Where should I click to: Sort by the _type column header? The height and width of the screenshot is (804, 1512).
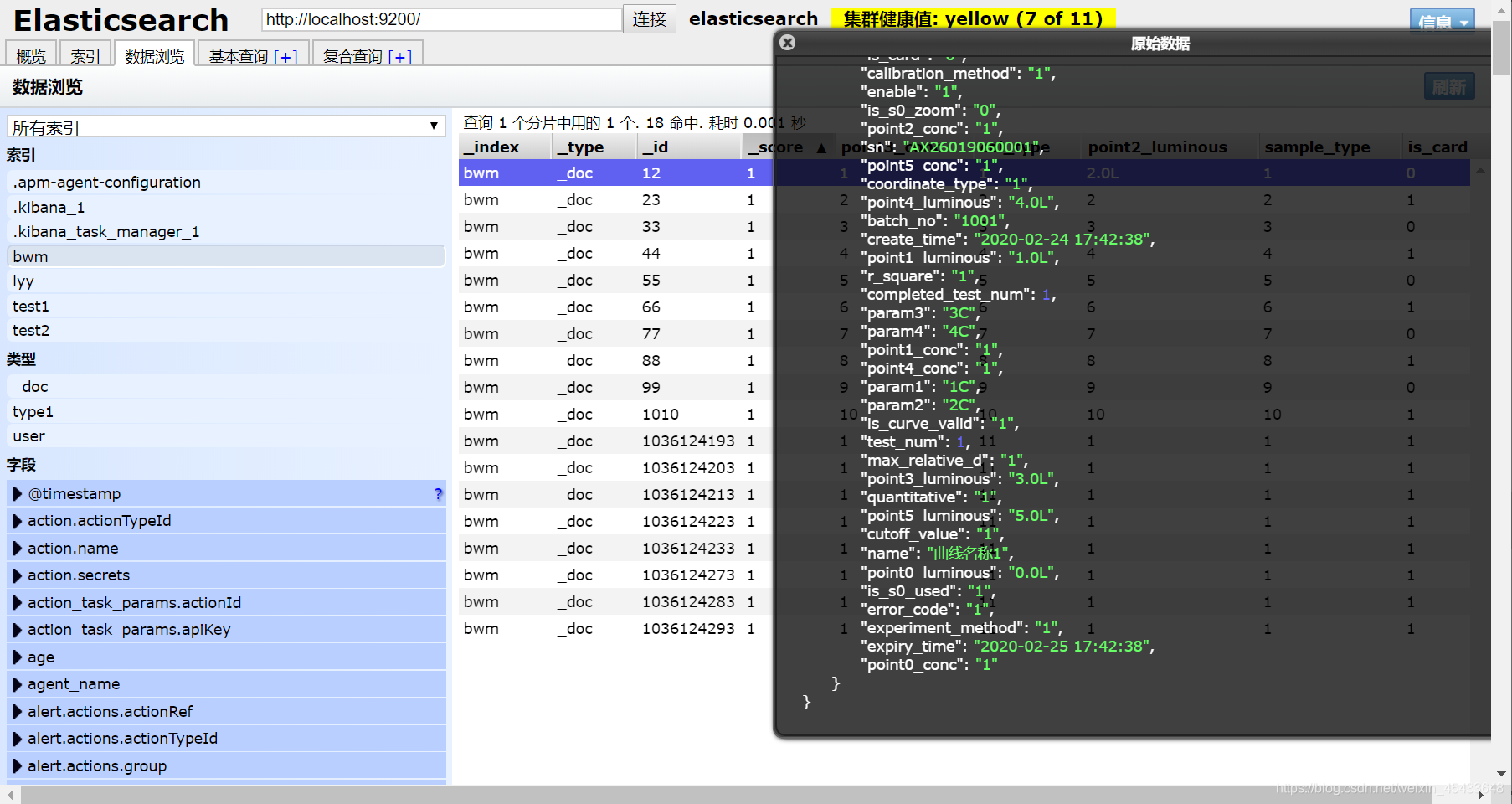[594, 147]
